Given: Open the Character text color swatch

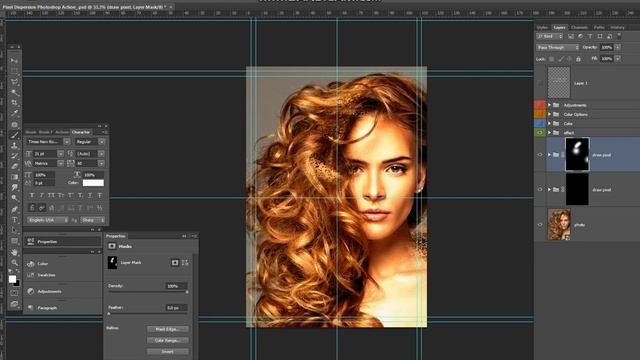Looking at the screenshot, I should 93,183.
